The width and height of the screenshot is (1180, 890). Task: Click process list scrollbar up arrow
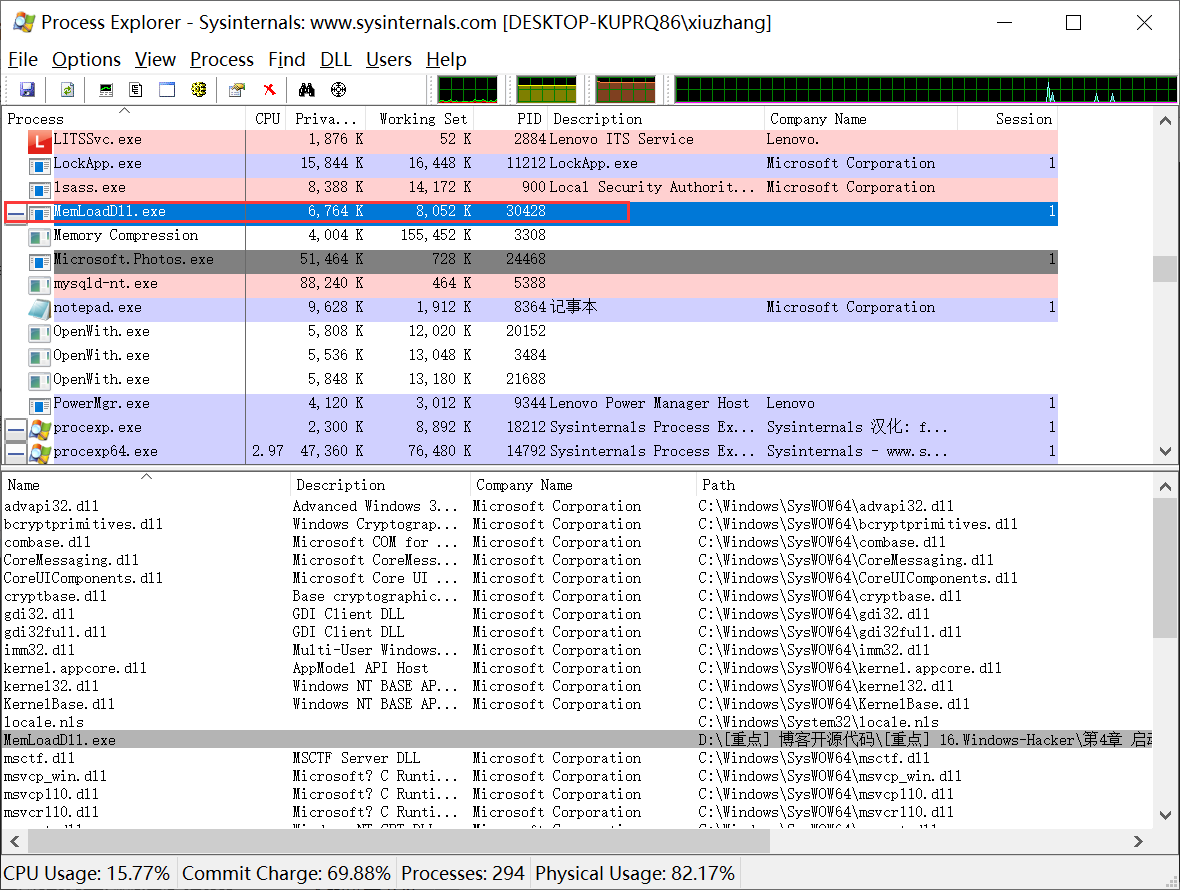pyautogui.click(x=1165, y=120)
